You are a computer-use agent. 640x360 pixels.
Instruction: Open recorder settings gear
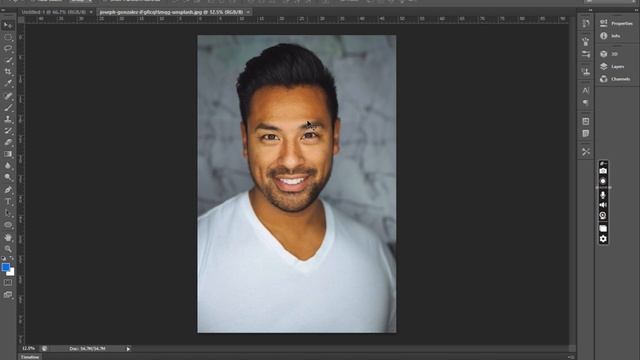[603, 239]
